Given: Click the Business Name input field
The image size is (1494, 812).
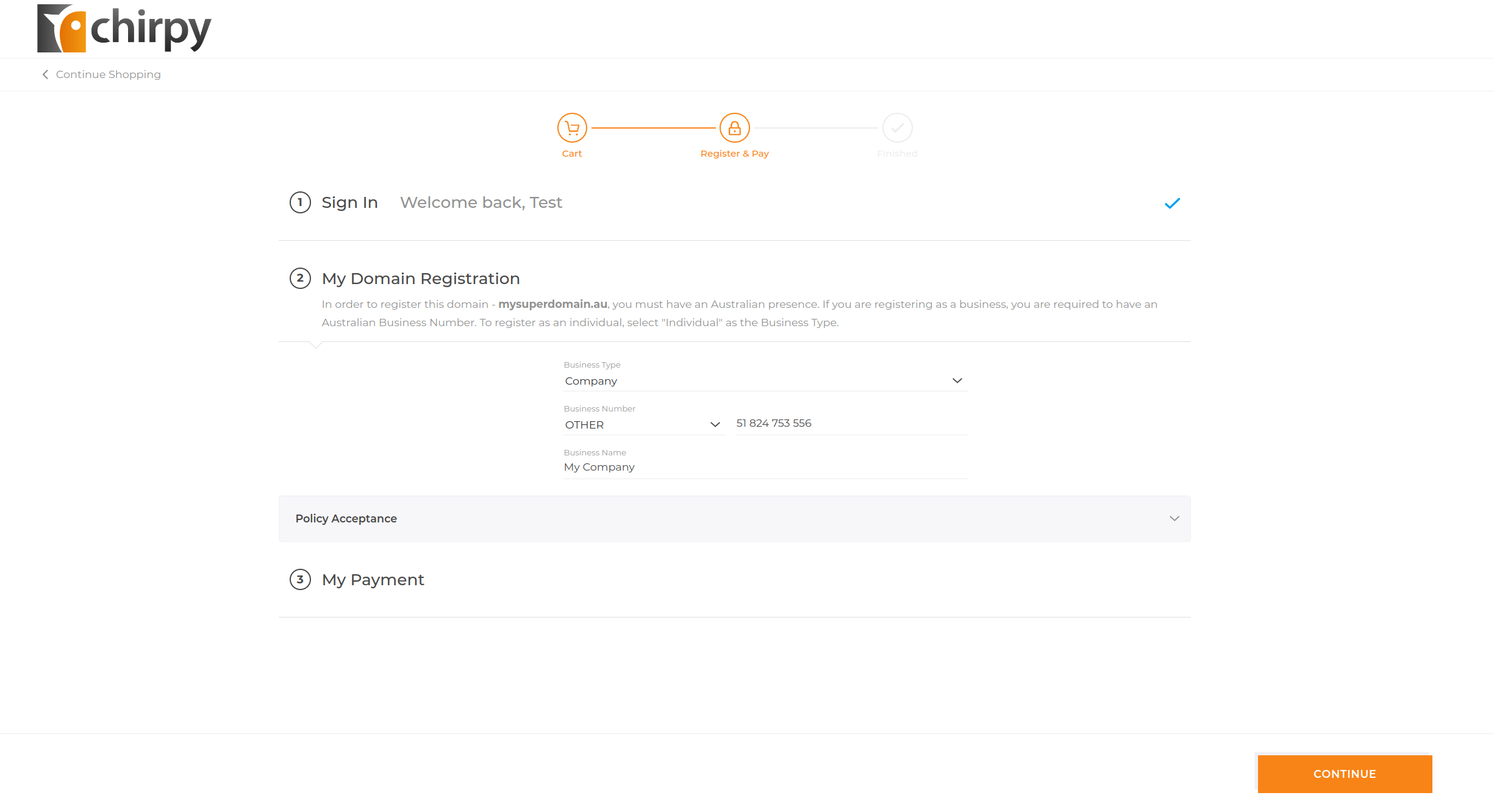Looking at the screenshot, I should [765, 468].
